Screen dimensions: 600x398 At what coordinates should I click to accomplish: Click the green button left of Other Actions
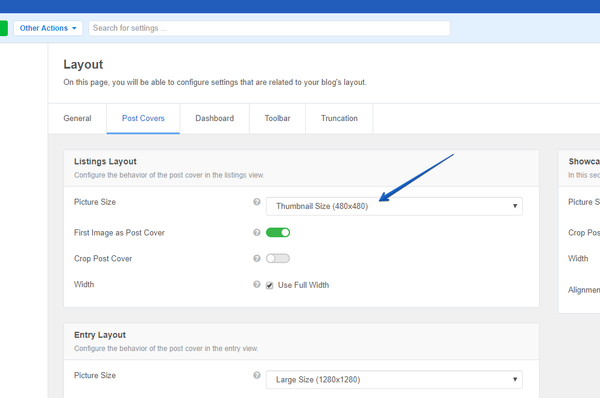pyautogui.click(x=4, y=28)
